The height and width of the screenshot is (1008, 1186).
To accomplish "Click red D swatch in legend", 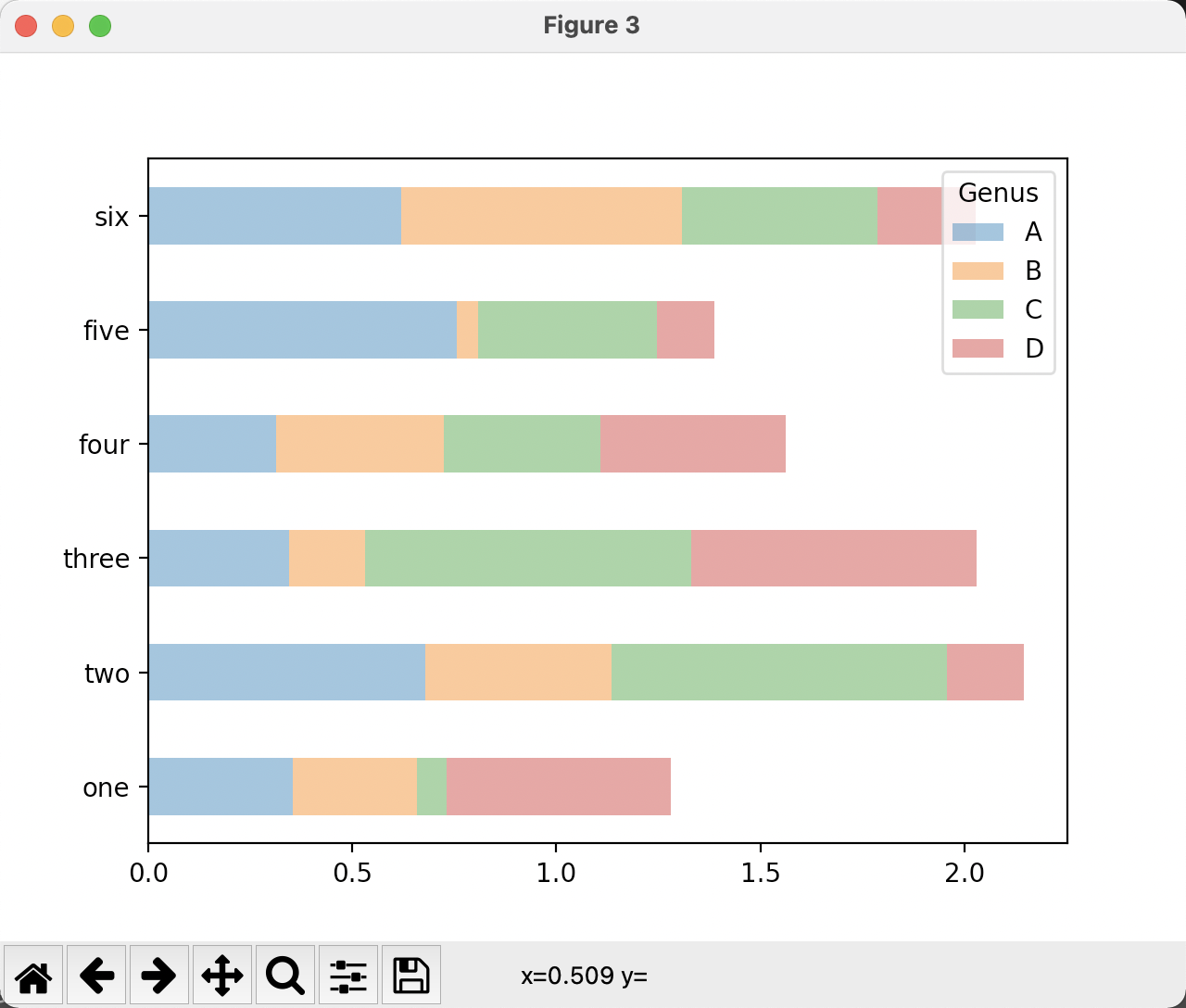I will [978, 349].
